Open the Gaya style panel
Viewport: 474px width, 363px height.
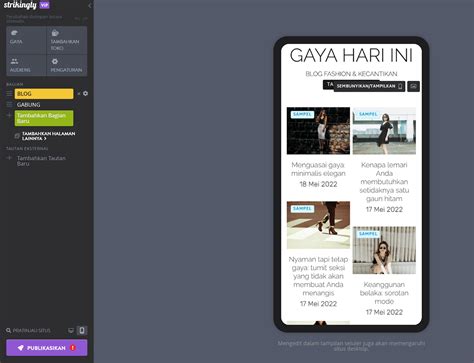click(x=26, y=40)
